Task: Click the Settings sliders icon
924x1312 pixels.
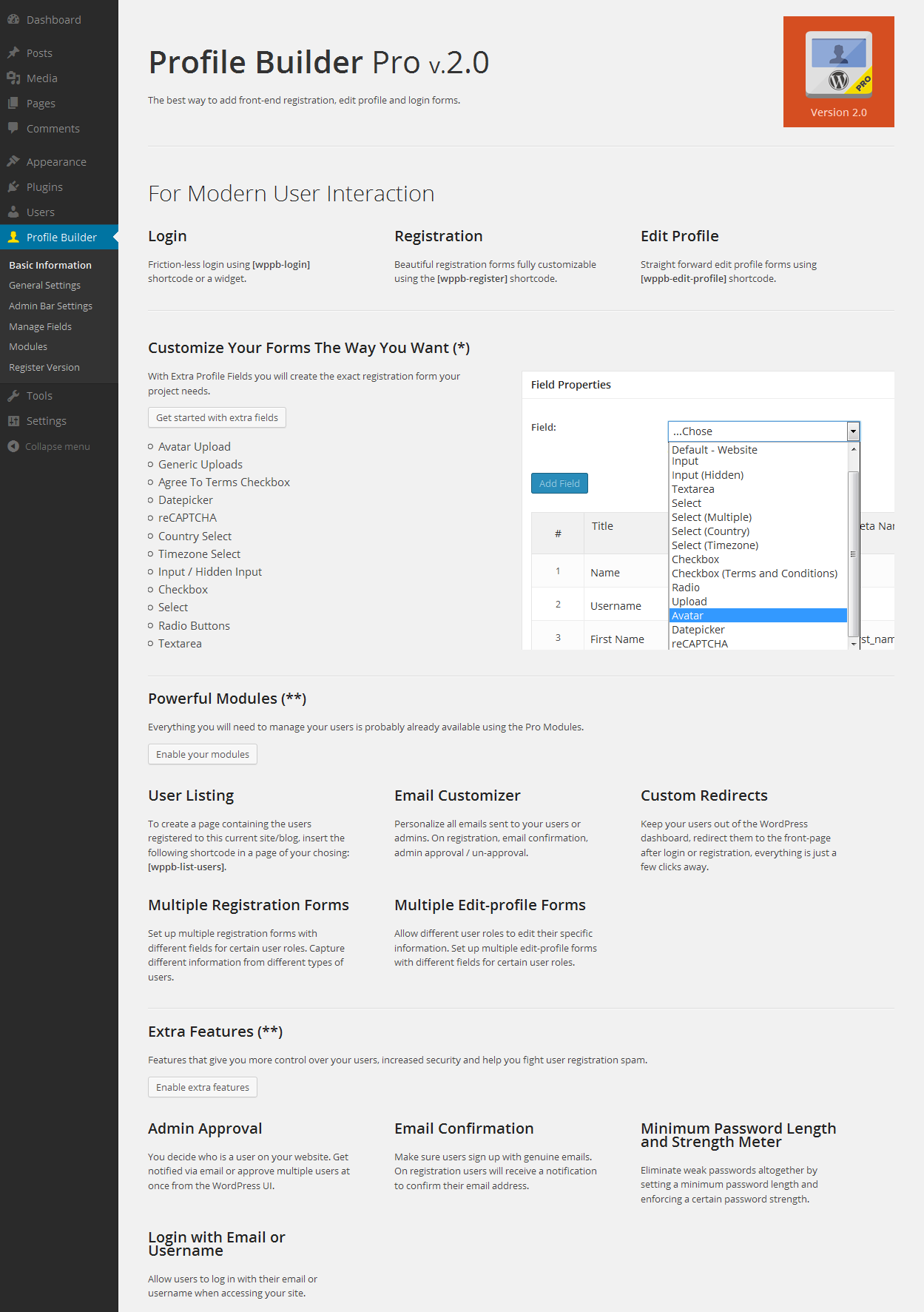Action: 13,420
